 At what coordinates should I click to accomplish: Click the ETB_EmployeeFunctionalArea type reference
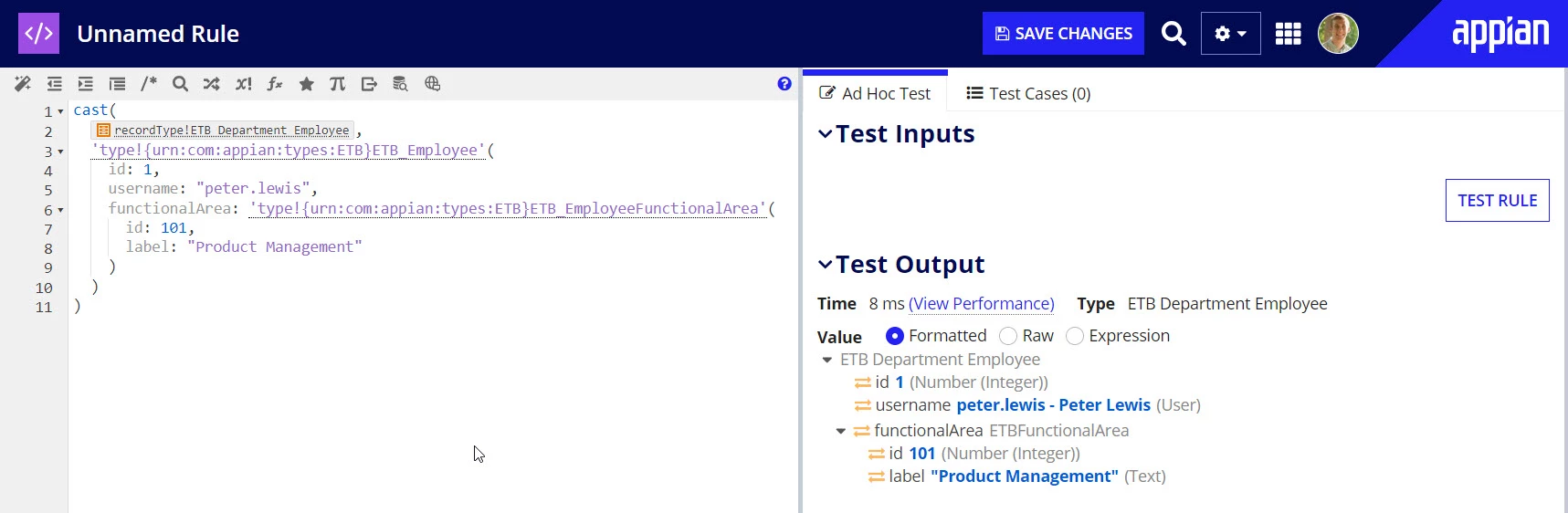[507, 208]
